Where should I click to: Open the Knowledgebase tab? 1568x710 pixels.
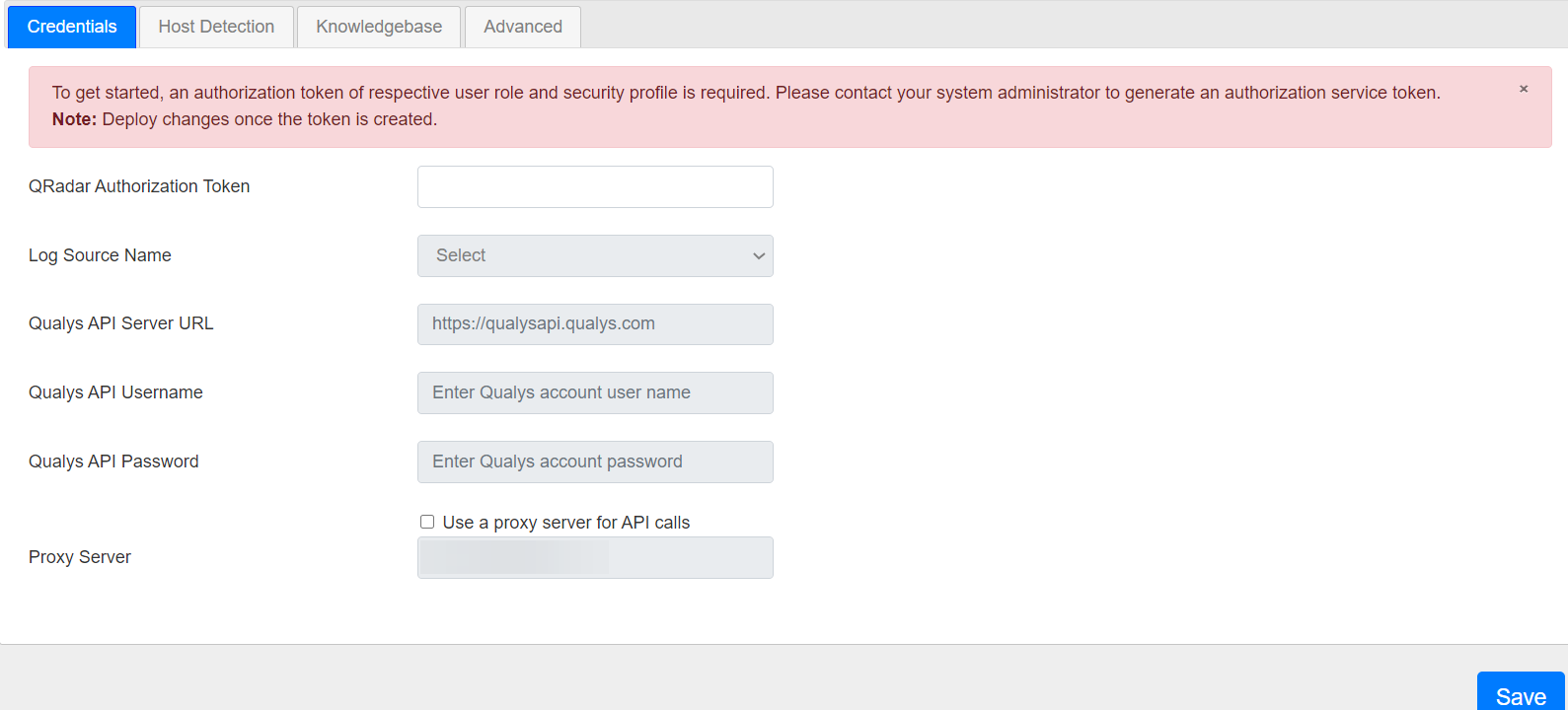point(379,27)
